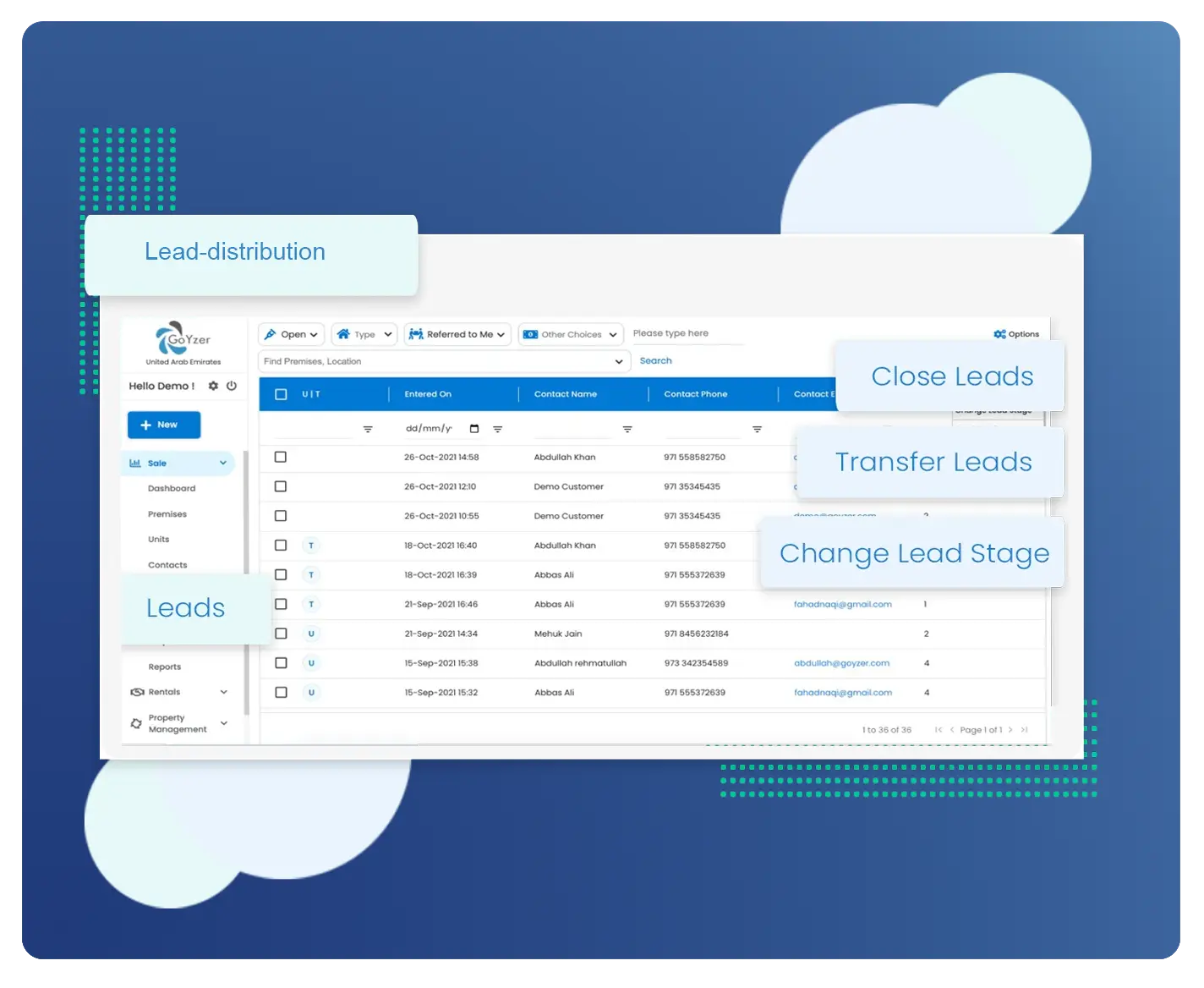This screenshot has height=988, width=1204.
Task: Check the Mehuk Jain lead row checkbox
Action: 281,634
